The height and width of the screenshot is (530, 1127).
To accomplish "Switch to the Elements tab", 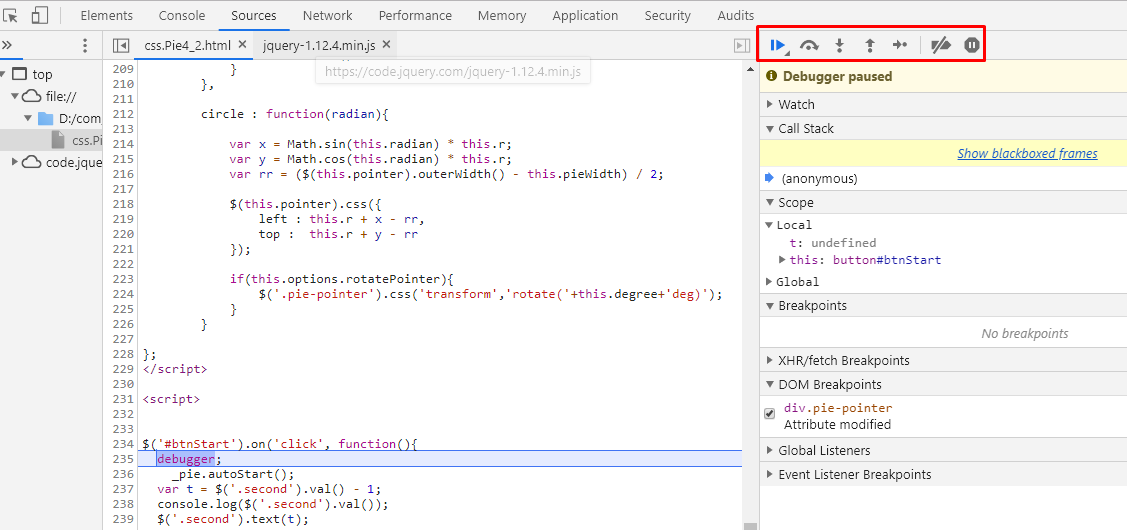I will (106, 15).
